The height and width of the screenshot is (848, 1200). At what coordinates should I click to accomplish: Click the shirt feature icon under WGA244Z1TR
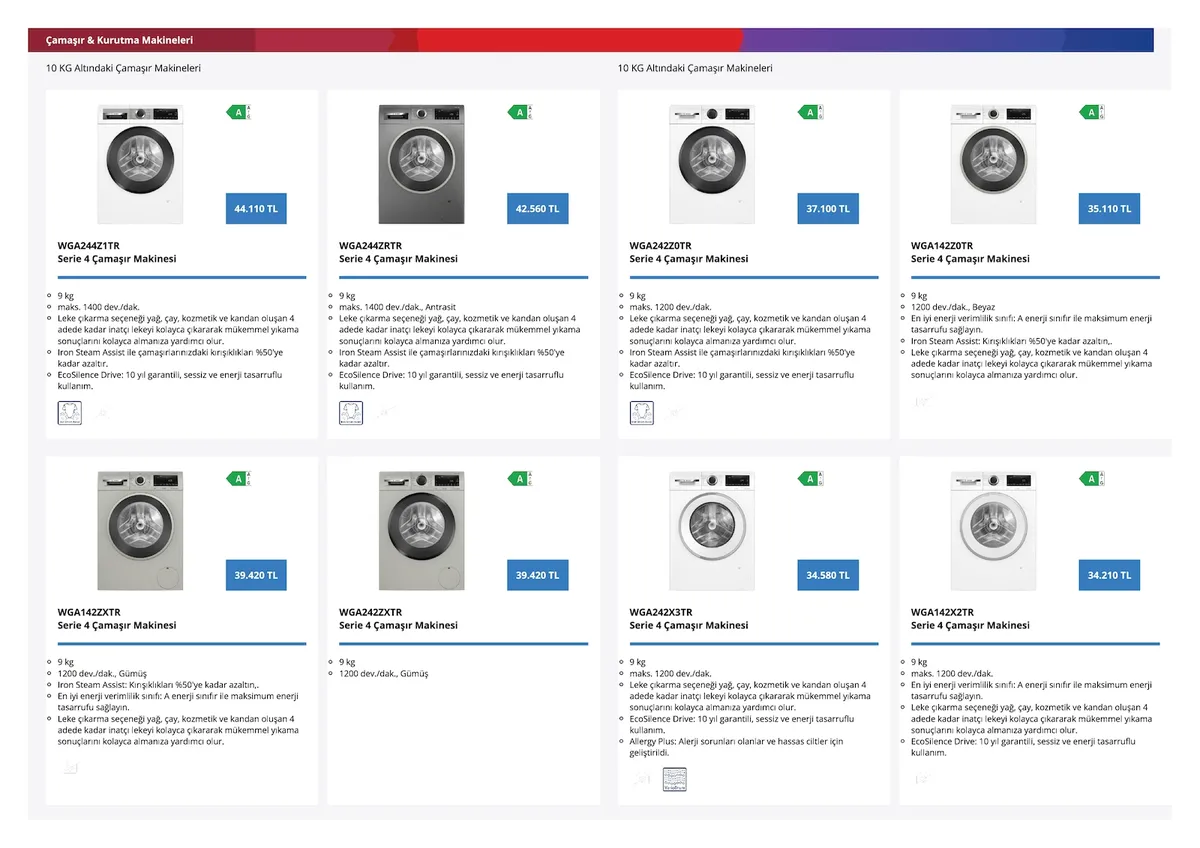pos(70,413)
